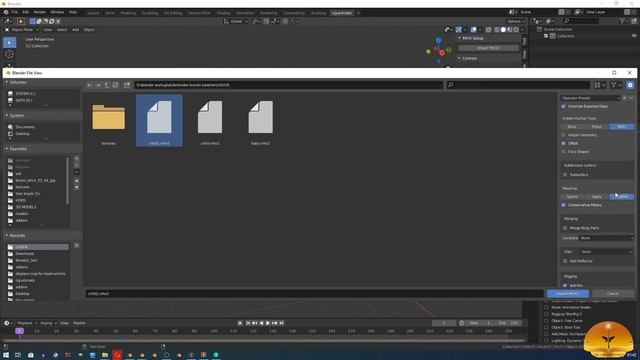
Task: Enable Face Shapes checkbox
Action: click(564, 151)
